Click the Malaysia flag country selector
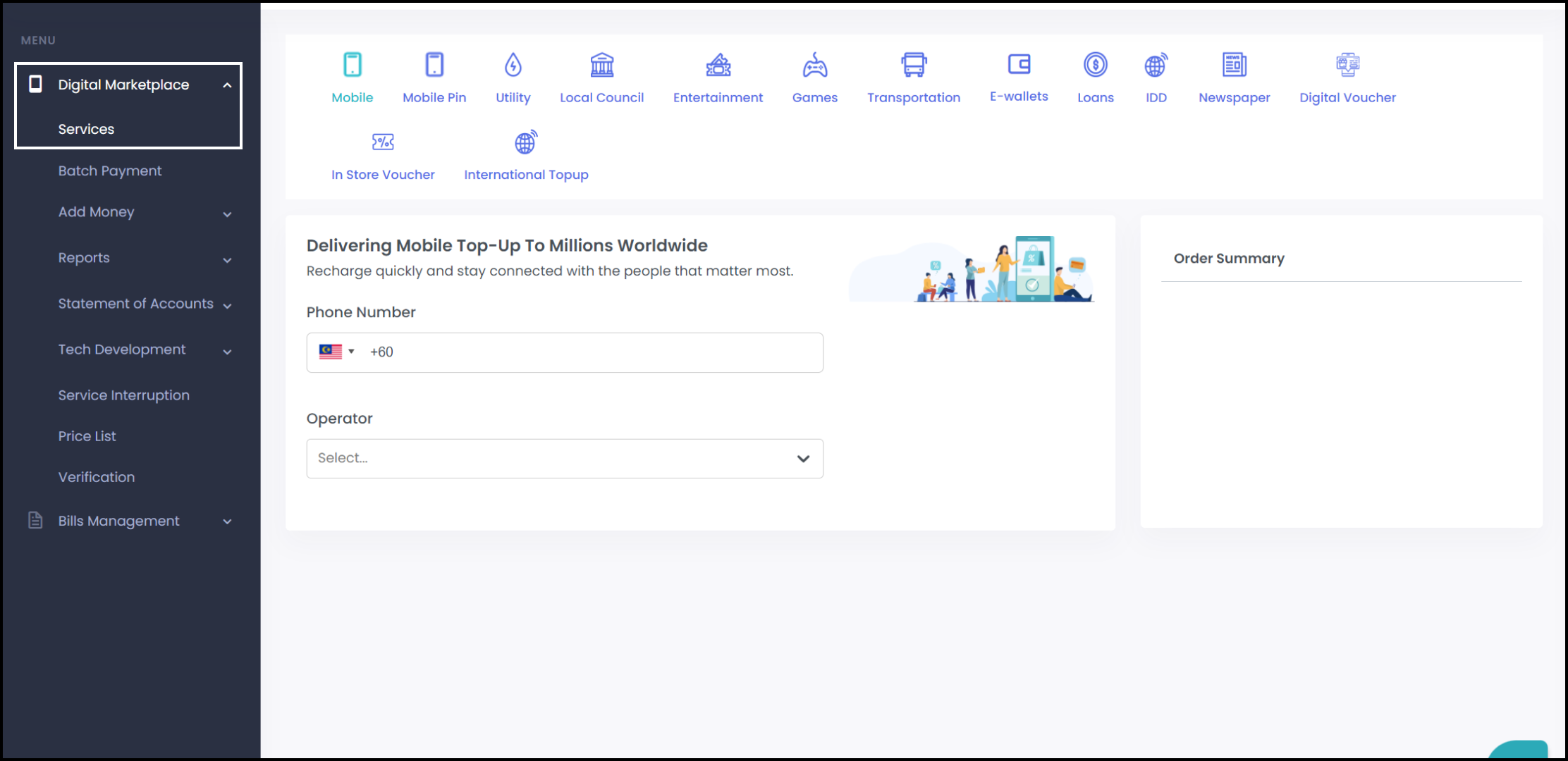Screen dimensions: 1568x761 [336, 352]
